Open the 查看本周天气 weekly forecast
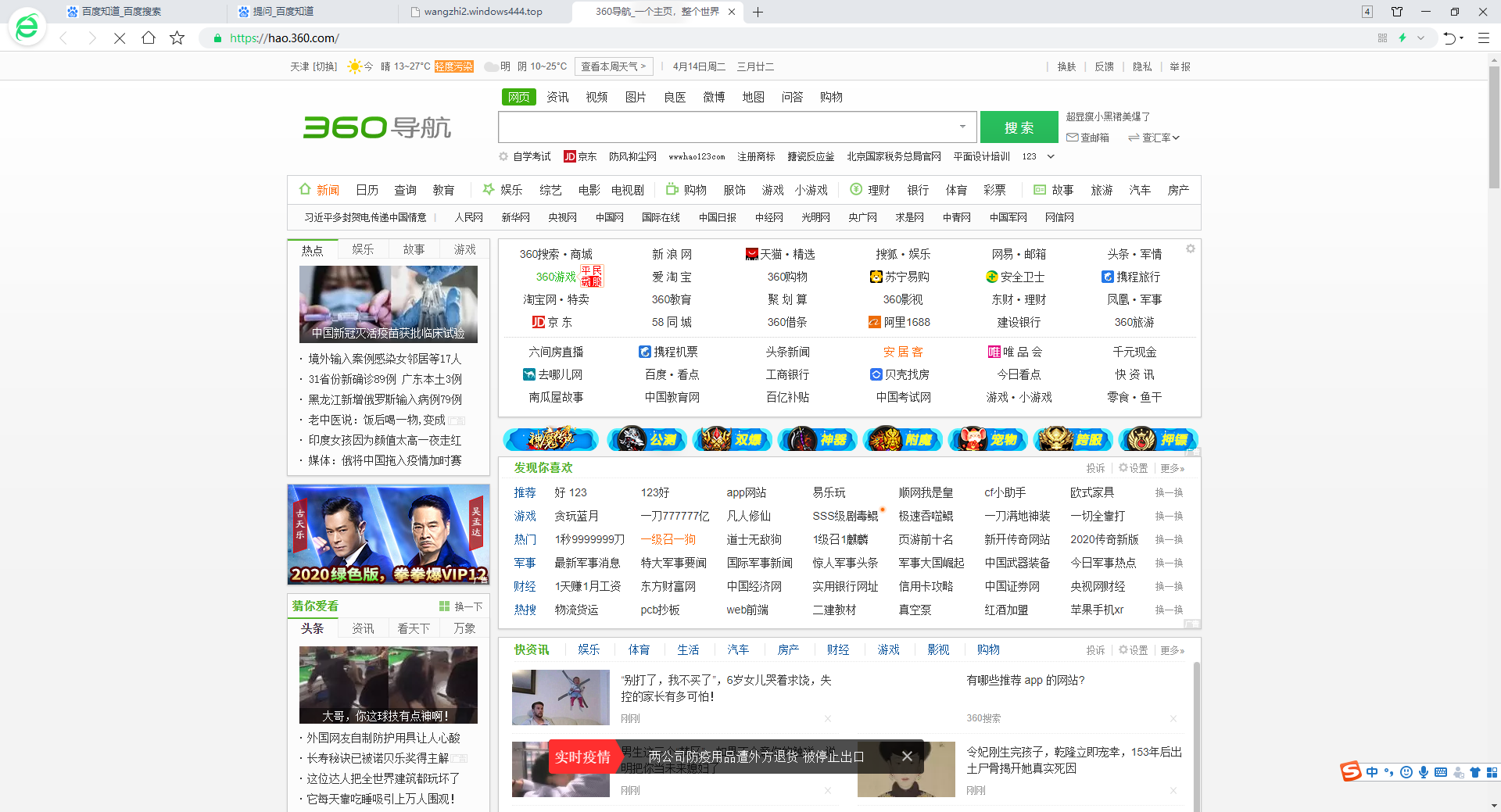 click(x=613, y=66)
